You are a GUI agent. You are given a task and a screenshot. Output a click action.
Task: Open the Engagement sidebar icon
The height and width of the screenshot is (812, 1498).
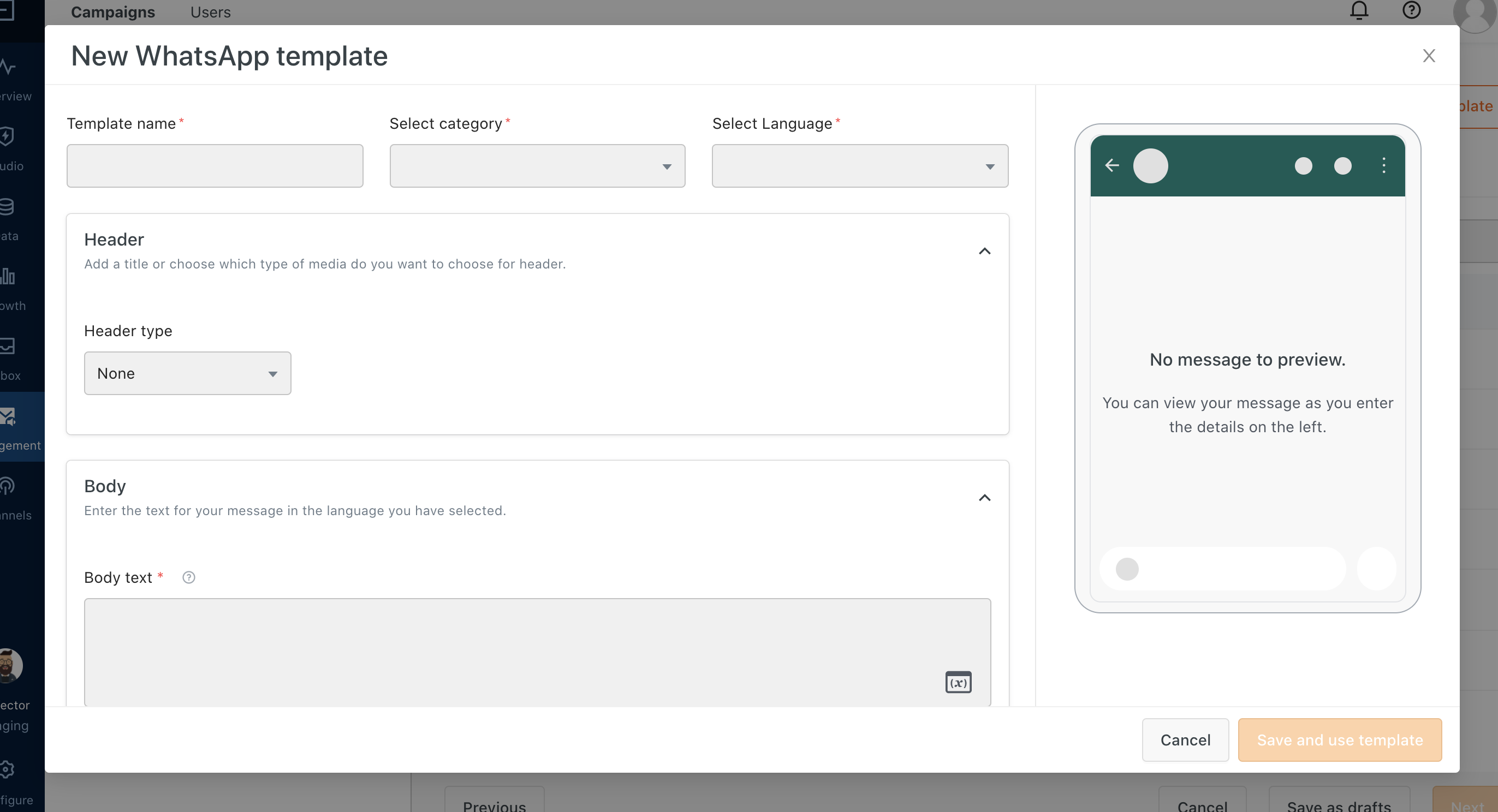pos(8,416)
